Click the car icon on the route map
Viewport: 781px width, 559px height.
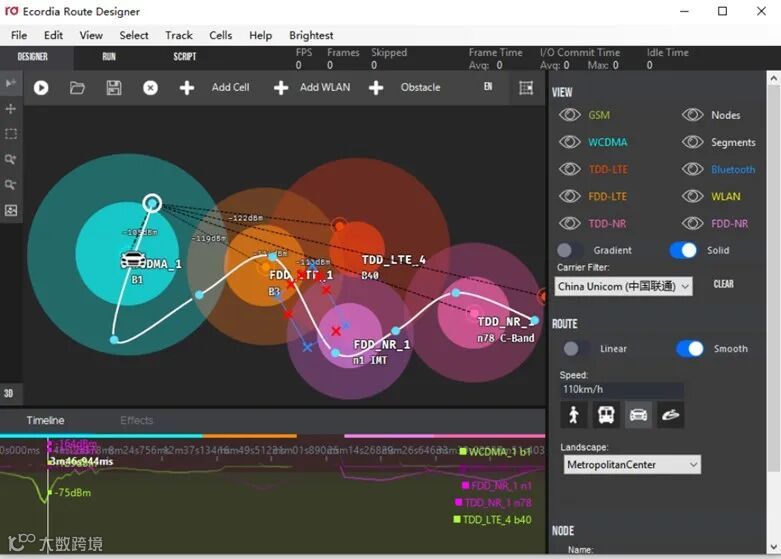coord(133,260)
